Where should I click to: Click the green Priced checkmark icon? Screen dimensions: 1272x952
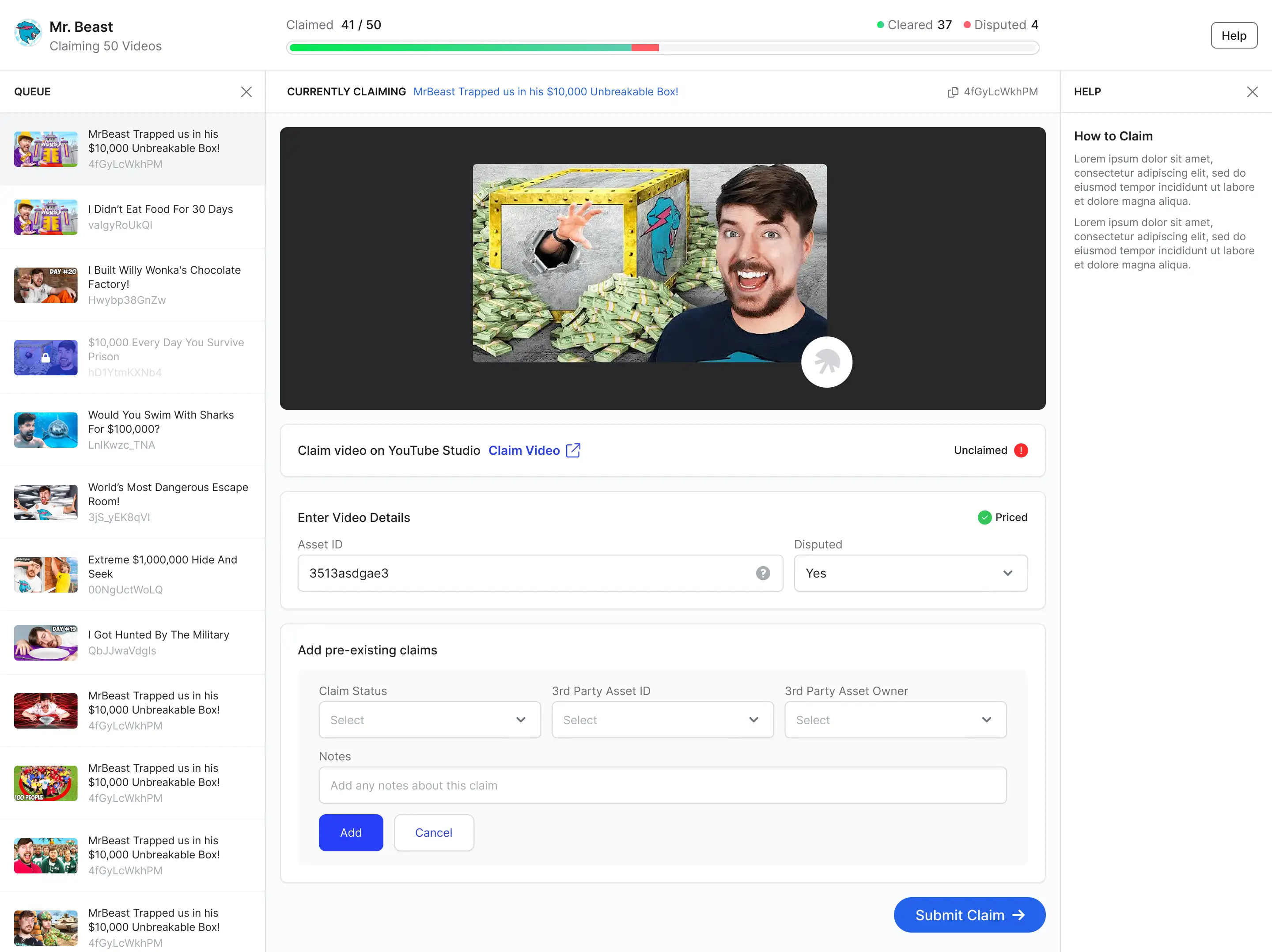[984, 518]
